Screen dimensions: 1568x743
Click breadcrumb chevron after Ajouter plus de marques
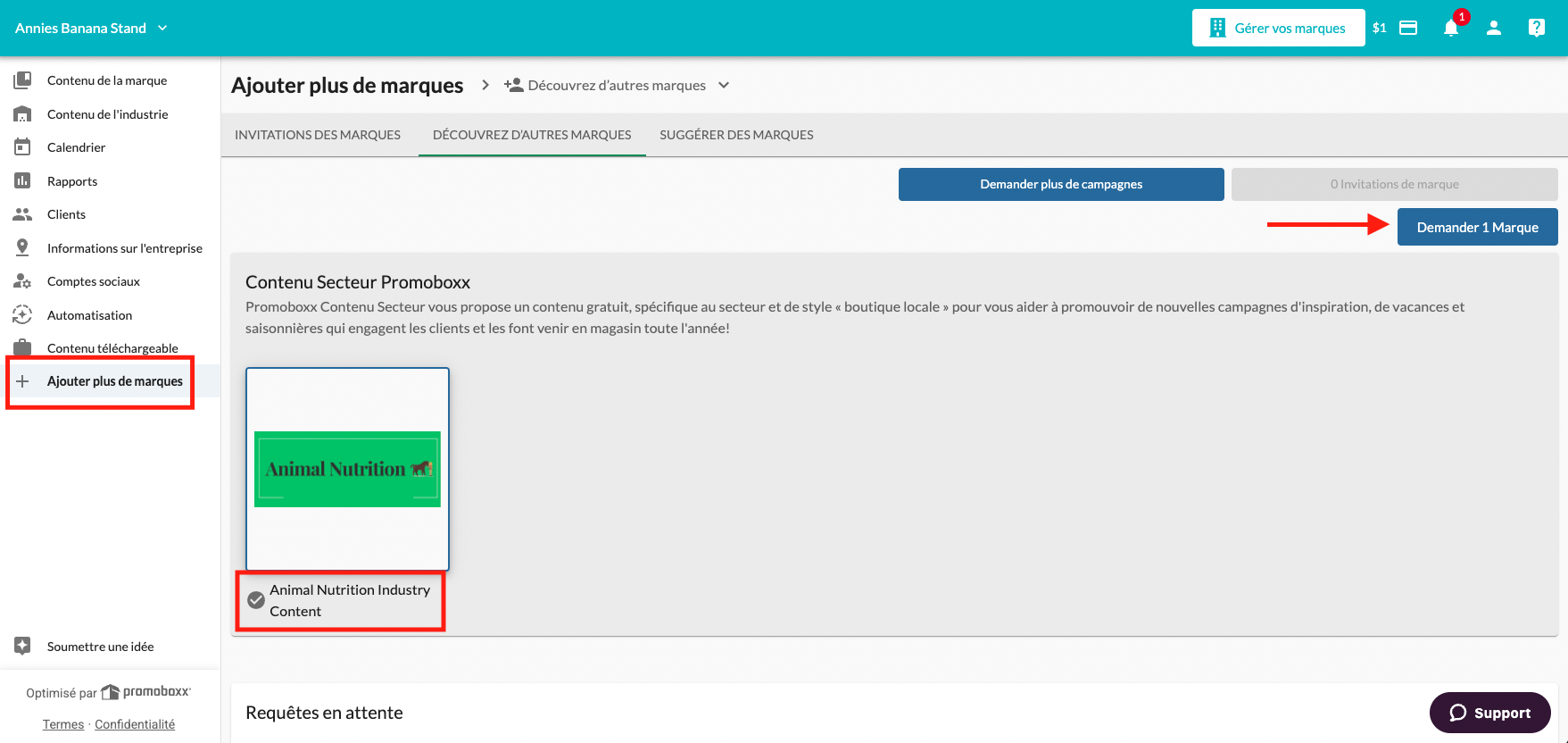485,85
